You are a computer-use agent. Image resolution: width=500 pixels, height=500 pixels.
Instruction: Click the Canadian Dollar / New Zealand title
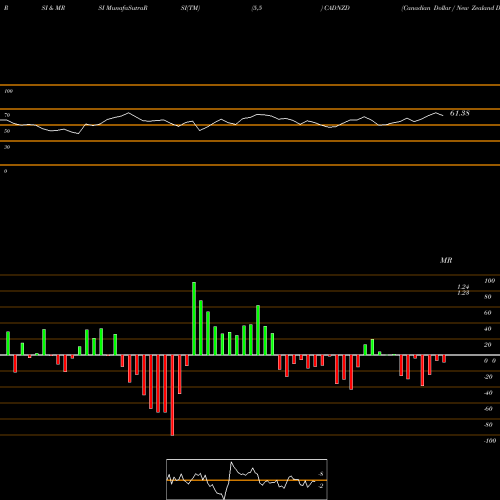pos(450,8)
